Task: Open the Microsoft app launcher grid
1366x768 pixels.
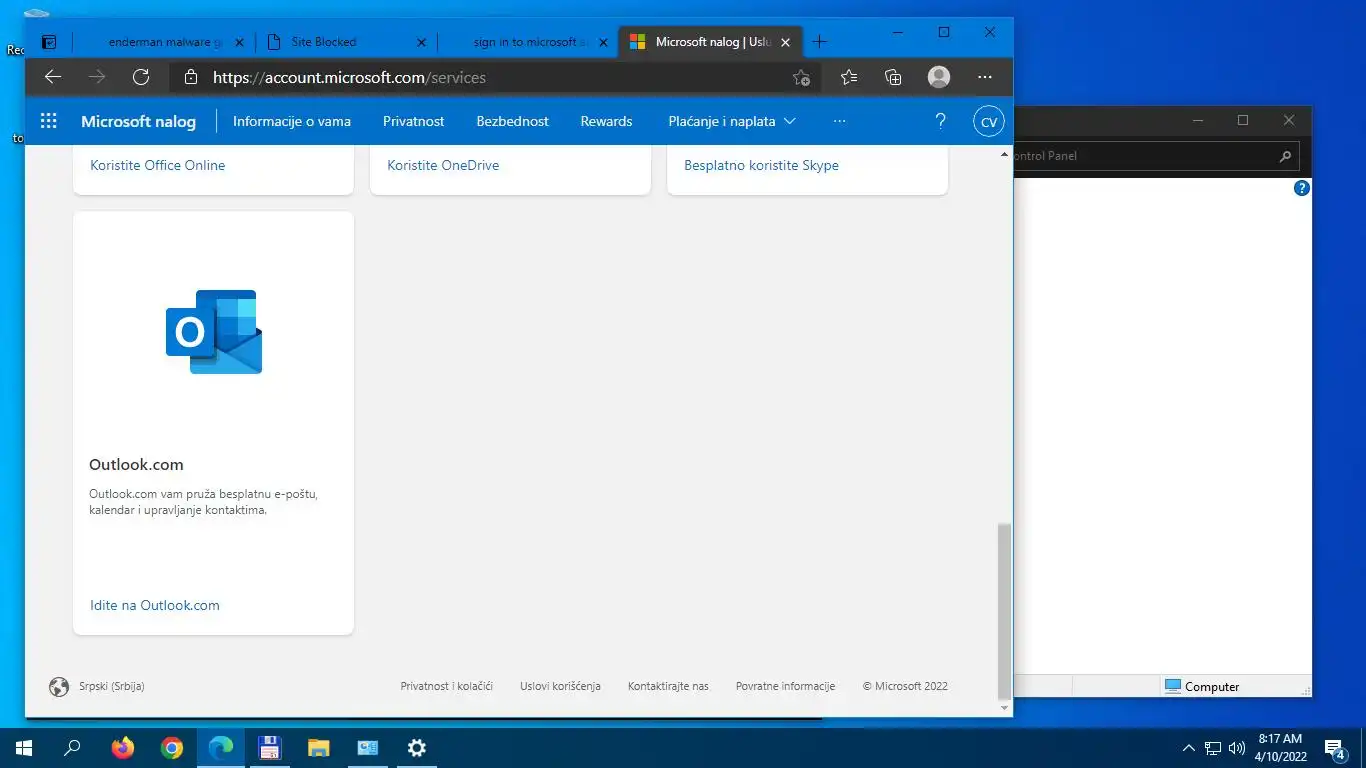Action: tap(48, 121)
